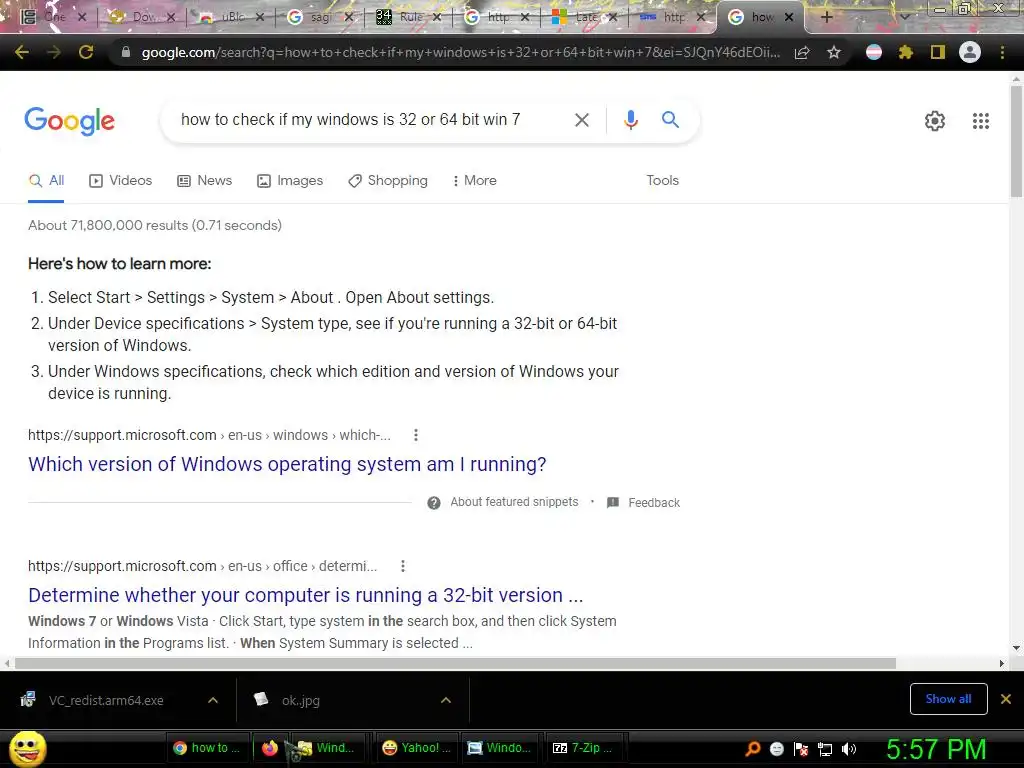Click the striped extension icon beside puzzle icon
Screen dimensions: 1024x768
click(874, 52)
